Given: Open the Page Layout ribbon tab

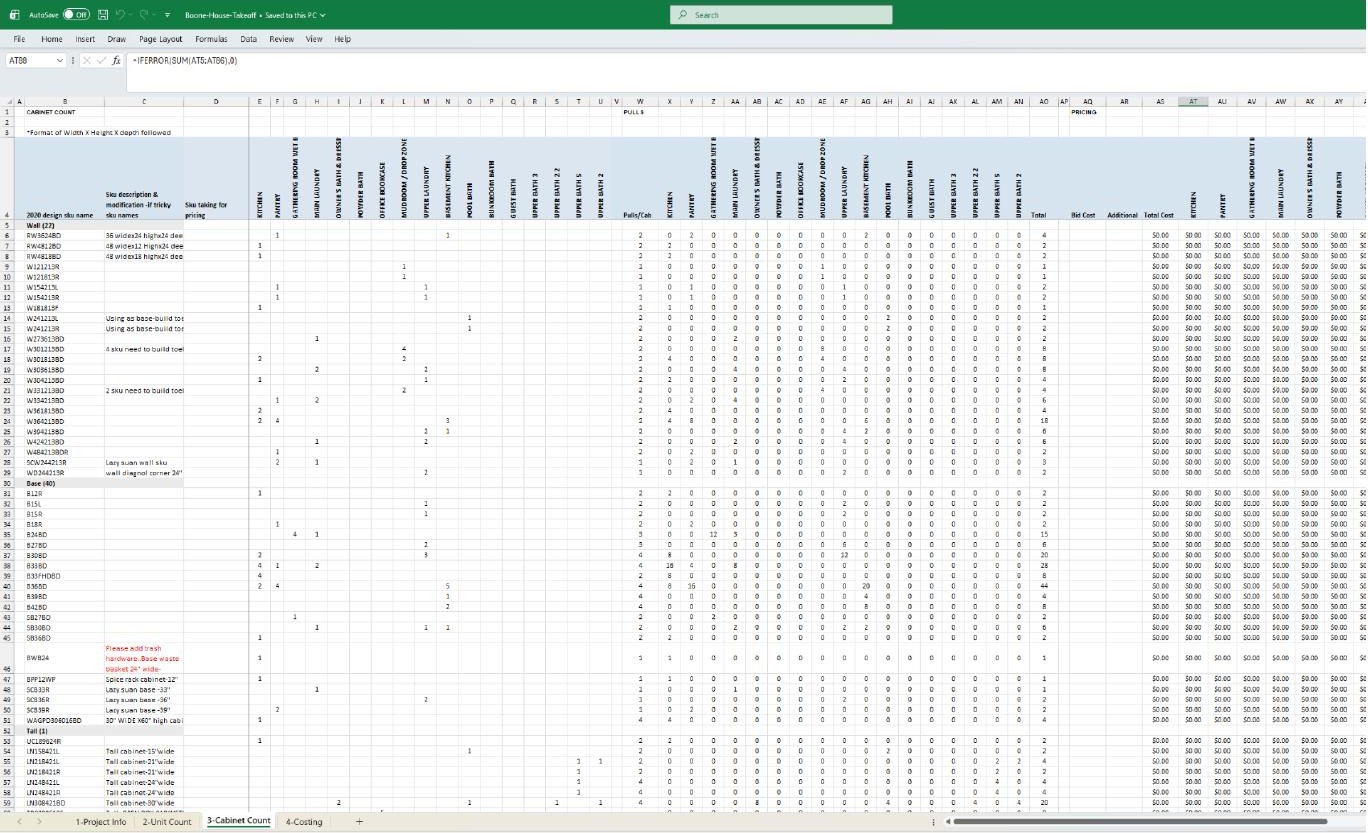Looking at the screenshot, I should click(161, 39).
